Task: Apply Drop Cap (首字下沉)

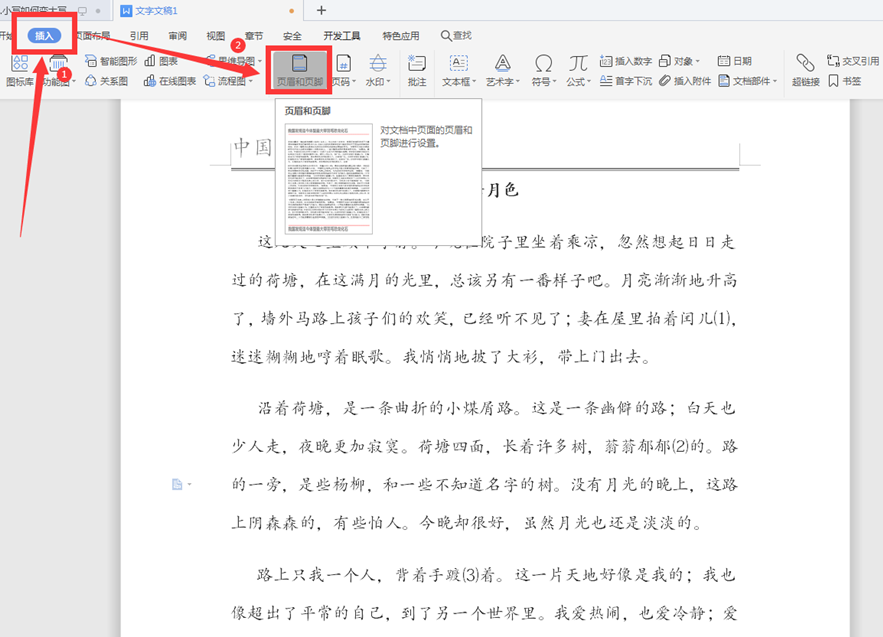Action: [x=626, y=81]
